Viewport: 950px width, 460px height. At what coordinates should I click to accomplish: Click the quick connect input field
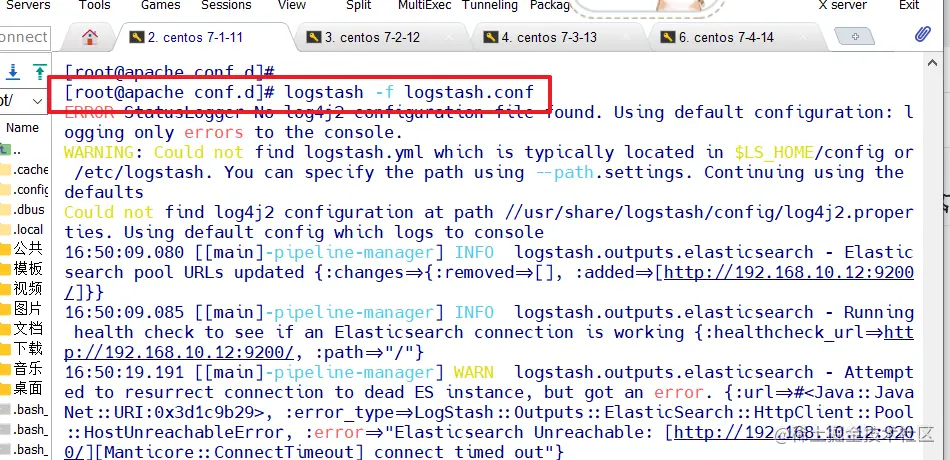24,37
